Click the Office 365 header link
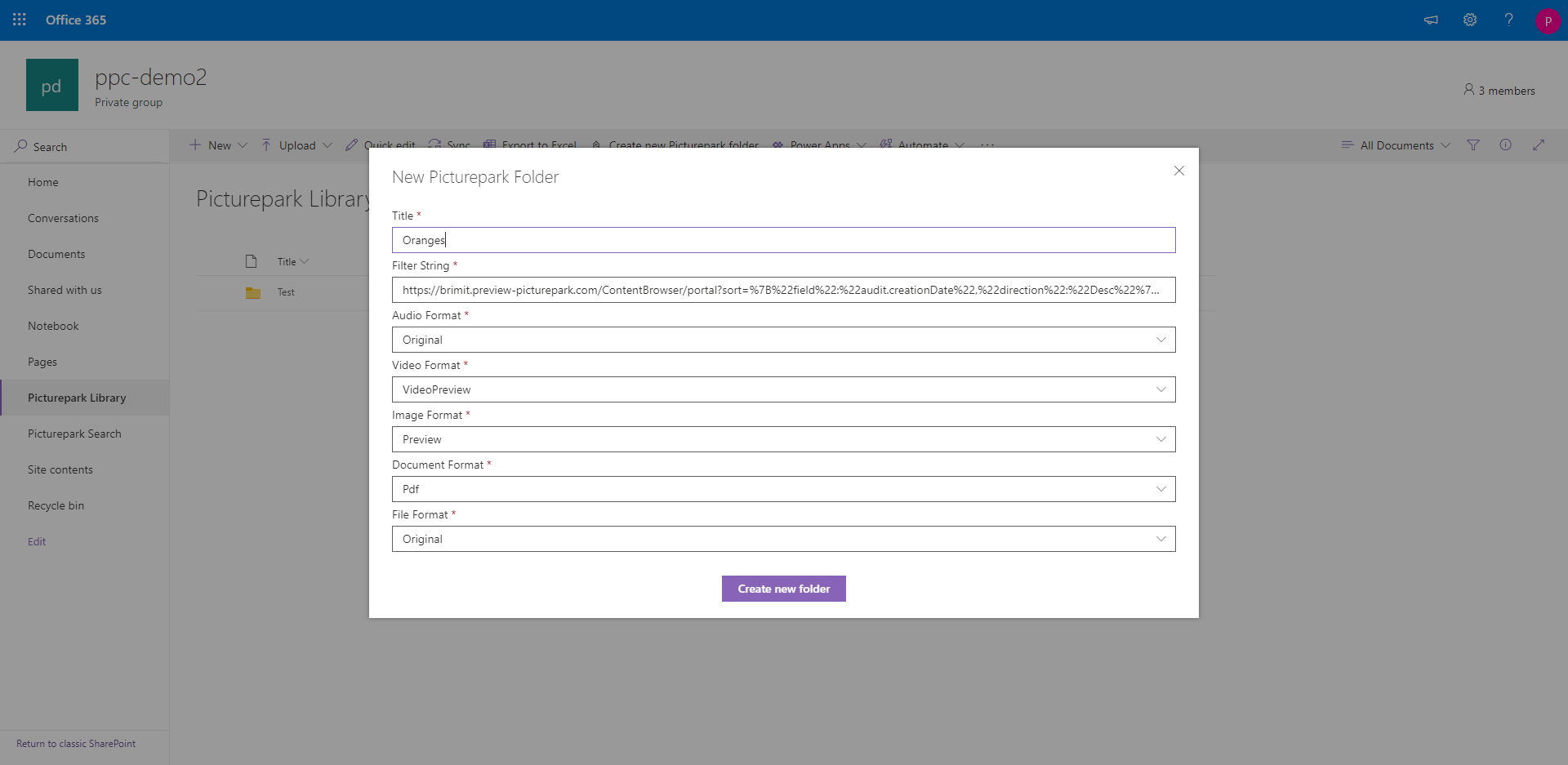Viewport: 1568px width, 765px height. [x=76, y=20]
